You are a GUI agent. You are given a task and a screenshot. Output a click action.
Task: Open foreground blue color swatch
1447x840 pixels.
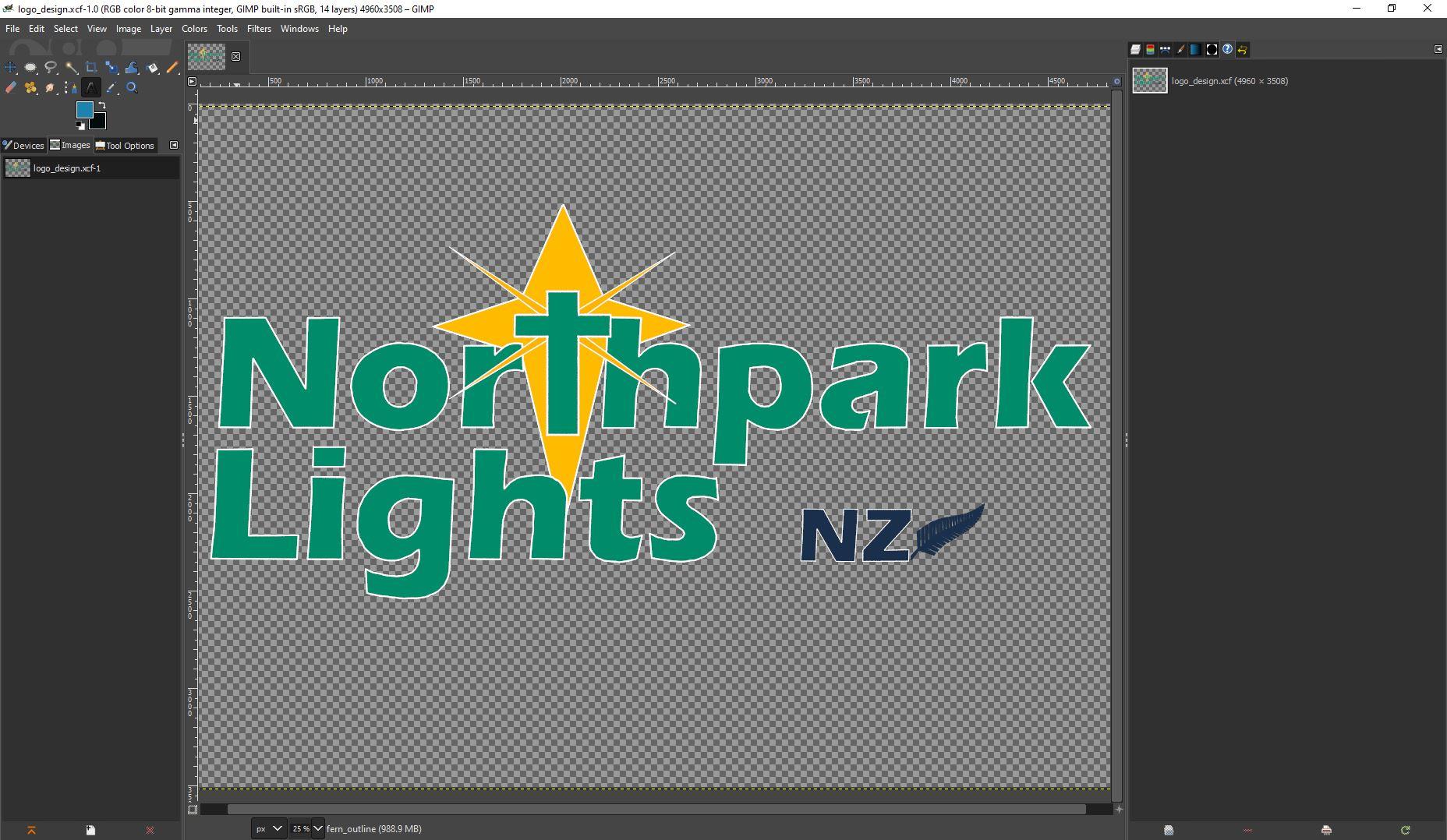coord(84,109)
